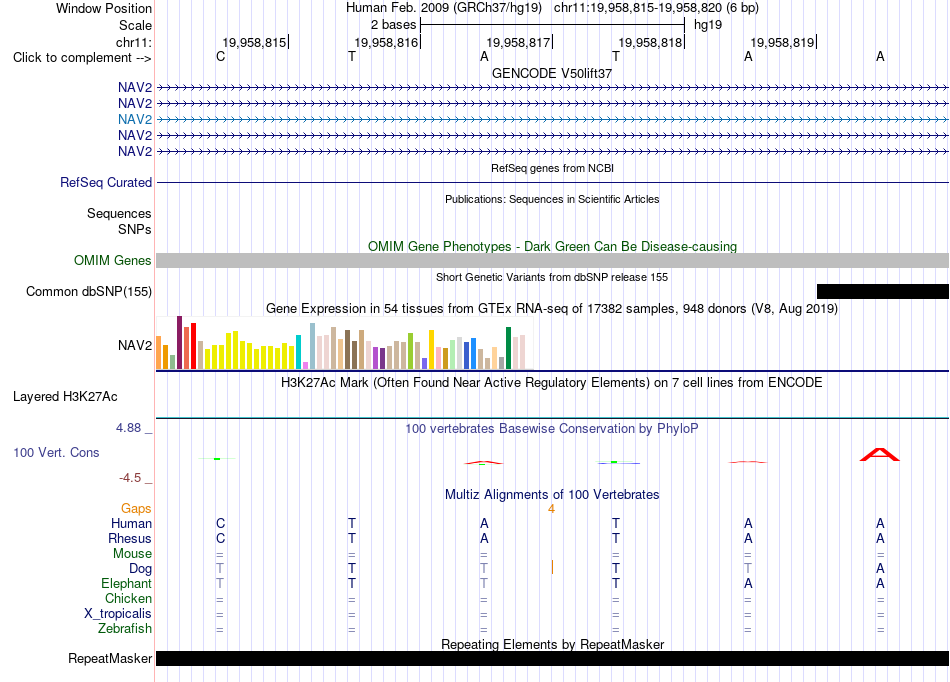Click the orange gap count 4
This screenshot has height=682, width=950.
pyautogui.click(x=551, y=509)
